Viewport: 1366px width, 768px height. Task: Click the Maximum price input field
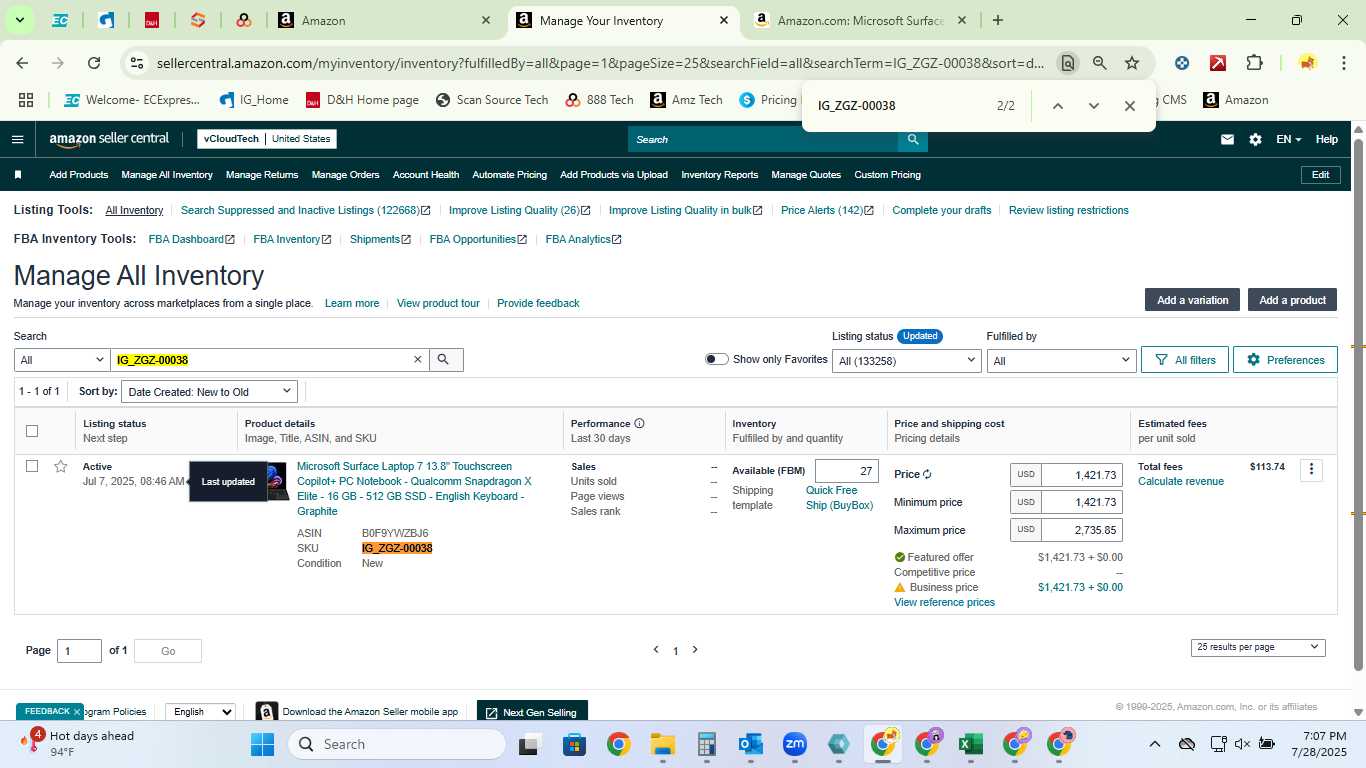click(1082, 530)
